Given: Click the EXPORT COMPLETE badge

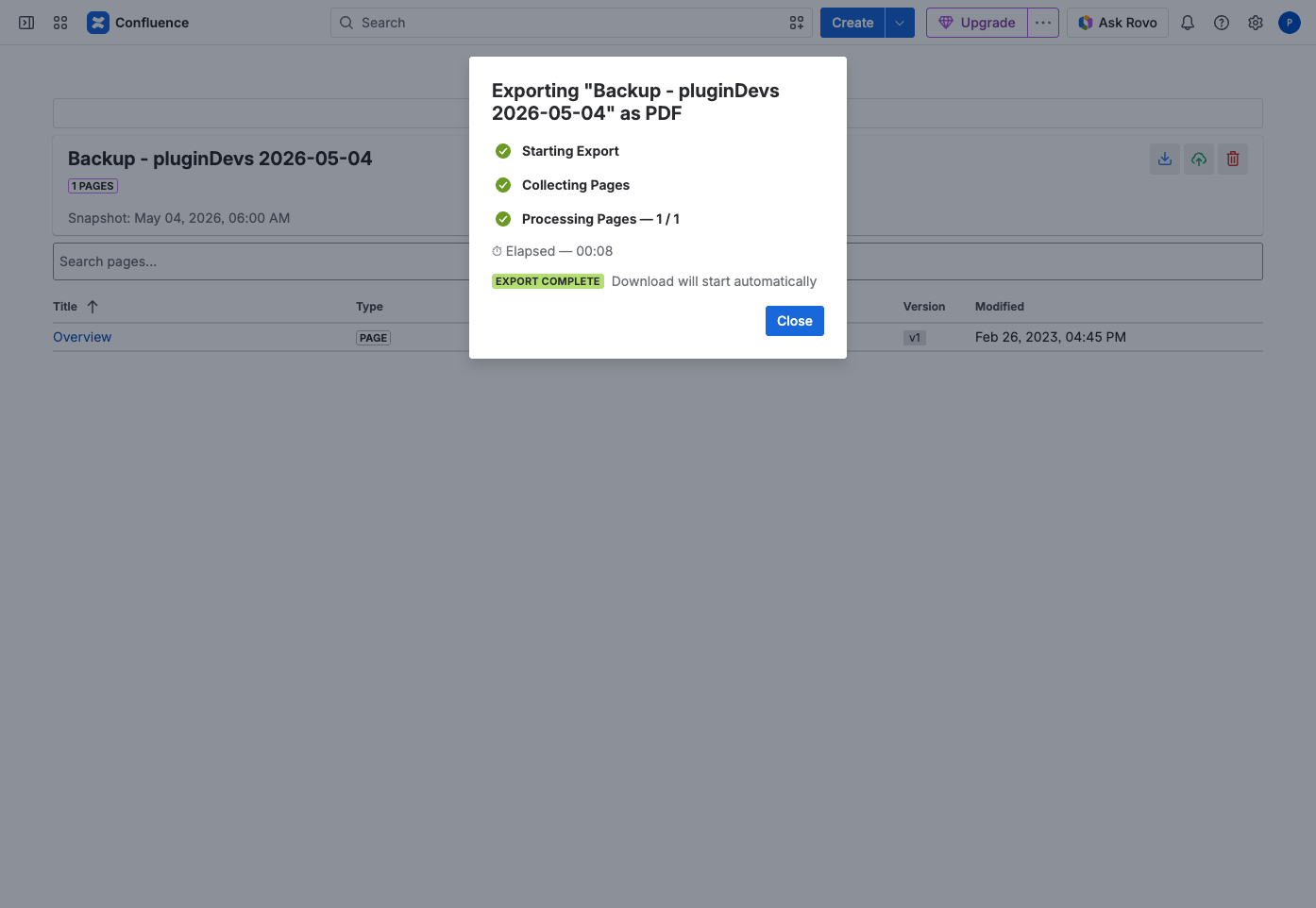Looking at the screenshot, I should [548, 281].
